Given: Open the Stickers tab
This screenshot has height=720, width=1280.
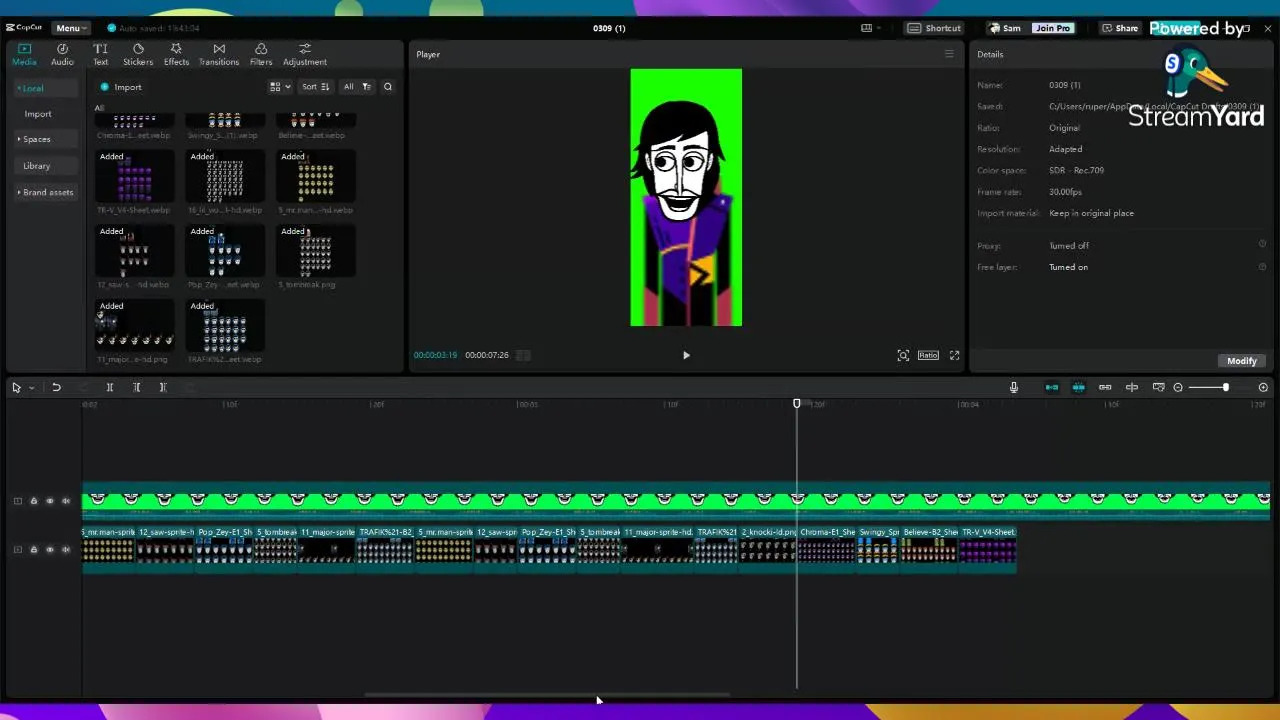Looking at the screenshot, I should [138, 54].
